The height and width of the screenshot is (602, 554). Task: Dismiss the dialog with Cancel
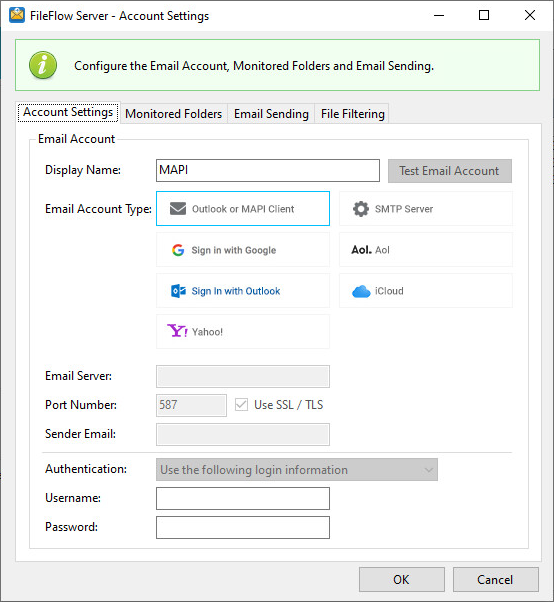(495, 579)
